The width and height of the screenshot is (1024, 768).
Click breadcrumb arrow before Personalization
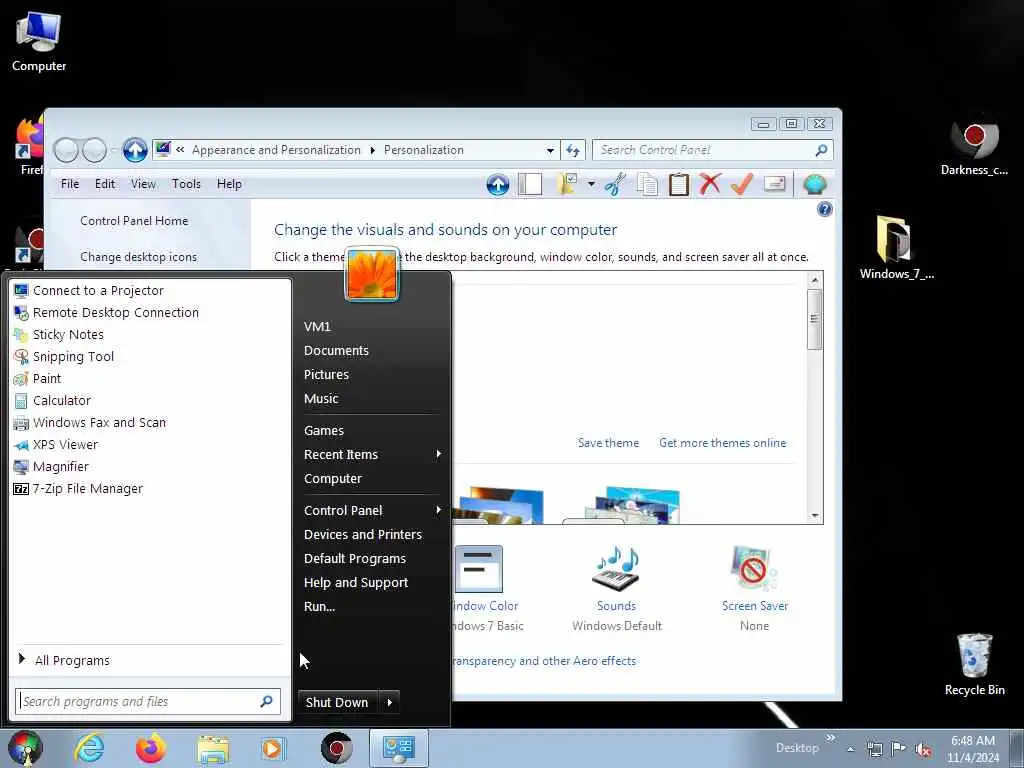pos(372,150)
